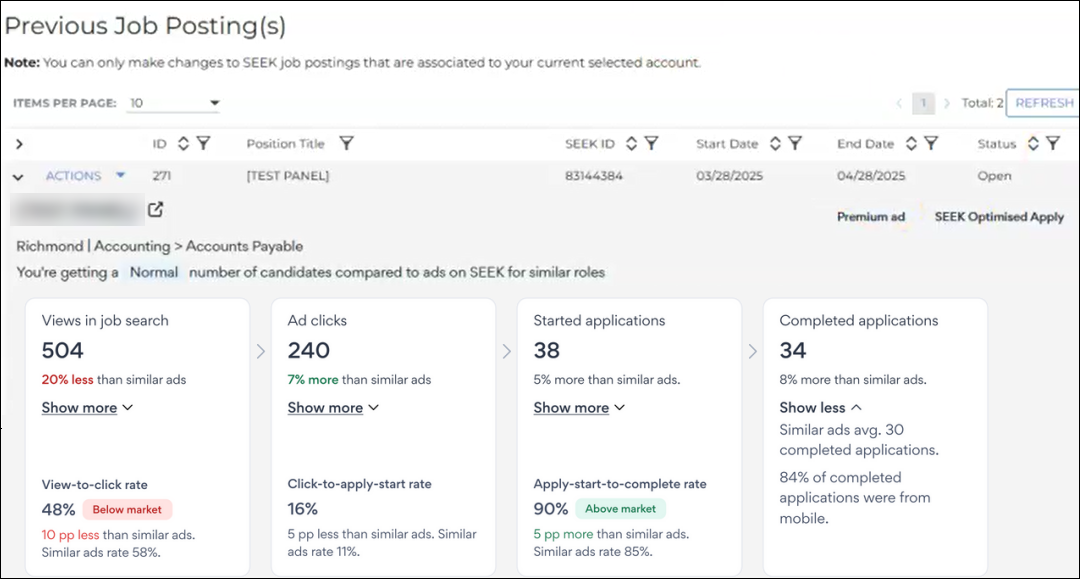Screen dimensions: 1080x579
Task: Click the Position Title filter icon
Action: (x=346, y=144)
